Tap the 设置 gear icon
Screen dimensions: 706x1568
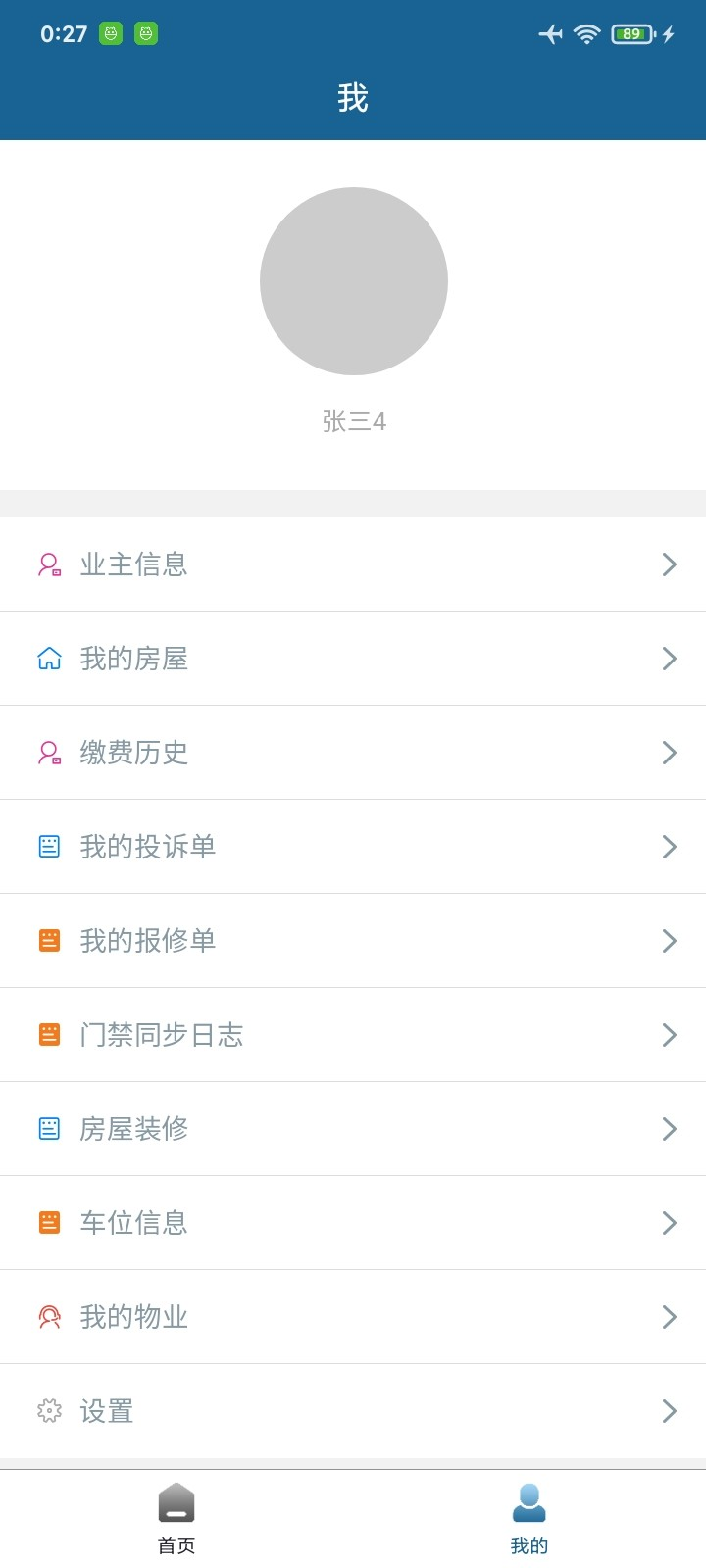point(49,1411)
